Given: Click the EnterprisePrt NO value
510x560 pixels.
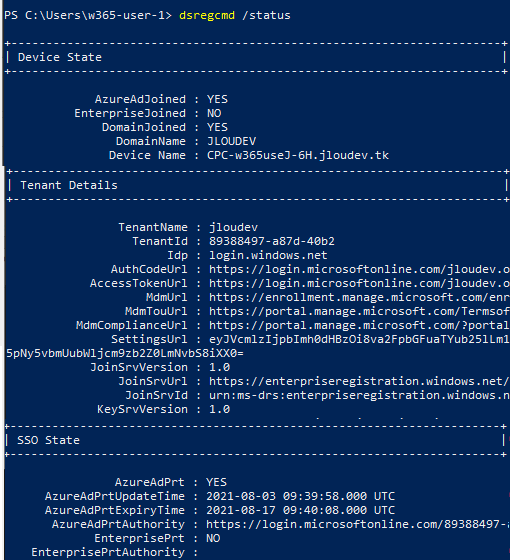Looking at the screenshot, I should tap(213, 539).
